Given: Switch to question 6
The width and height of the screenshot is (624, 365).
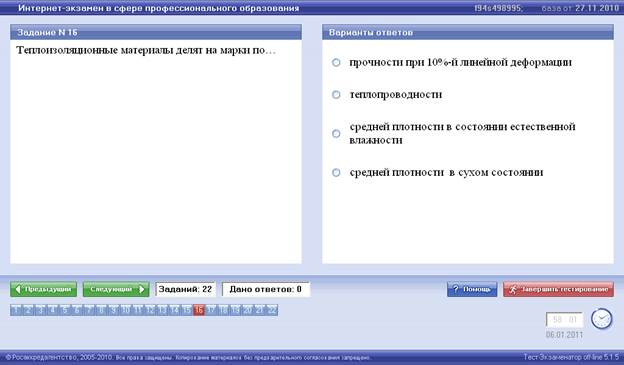Looking at the screenshot, I should click(x=77, y=310).
